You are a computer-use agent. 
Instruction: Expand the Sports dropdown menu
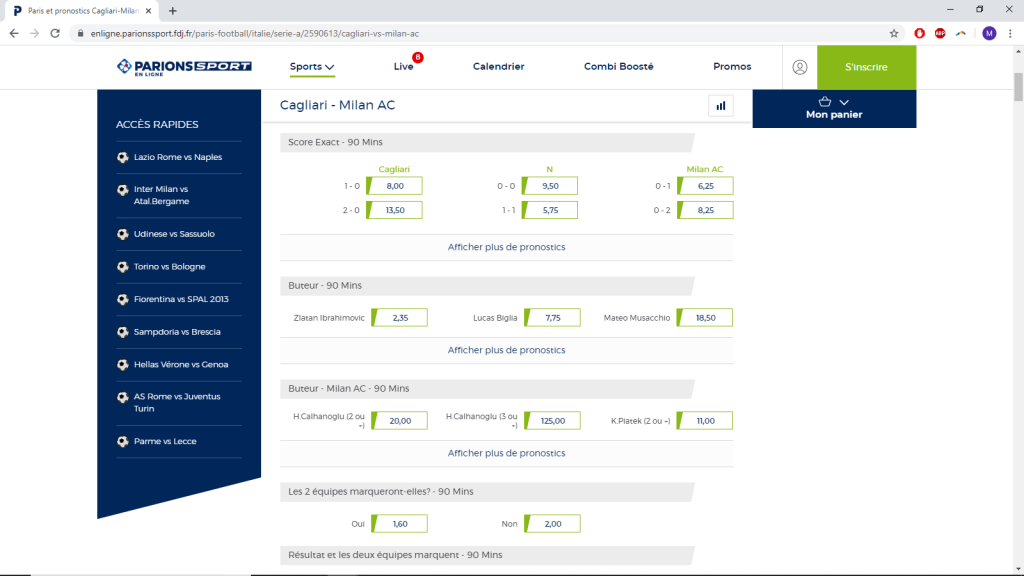(312, 67)
